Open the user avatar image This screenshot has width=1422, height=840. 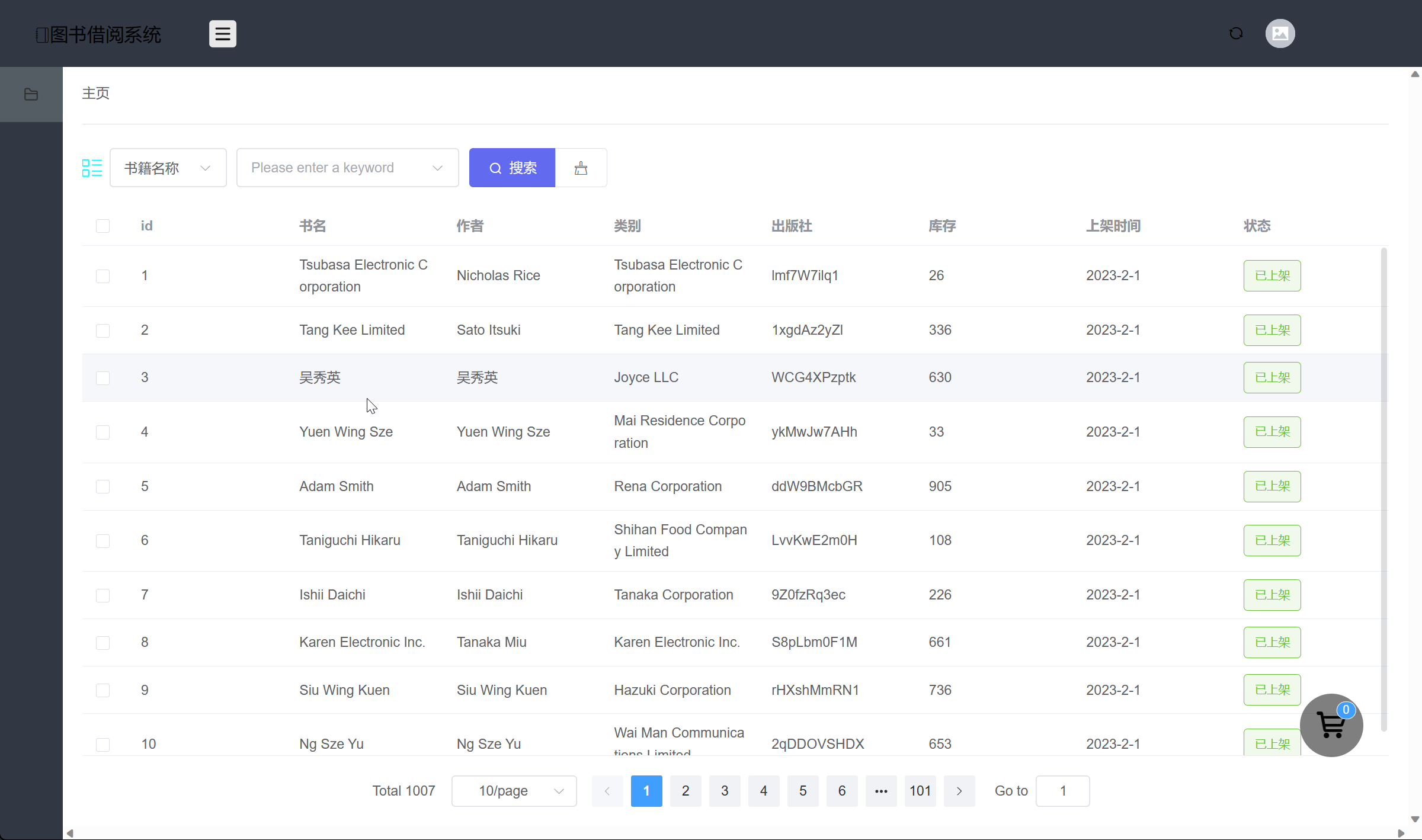[x=1280, y=34]
